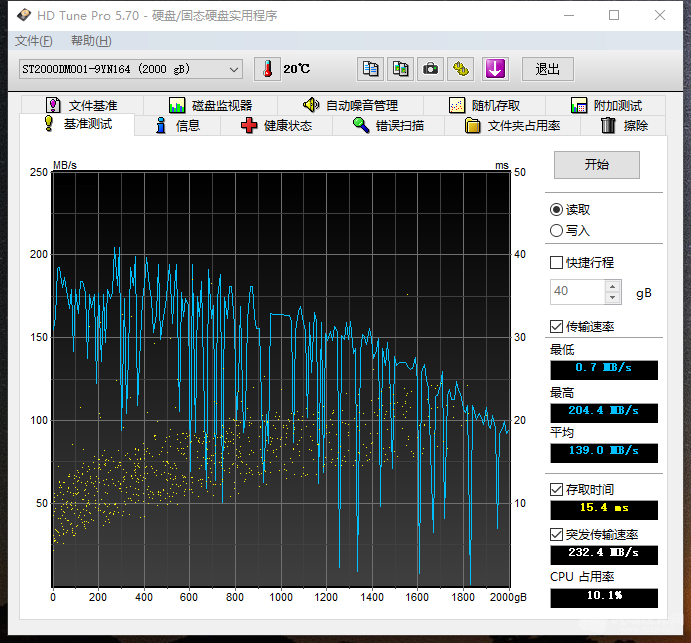
Task: Maximize the HD Tune Pro window
Action: point(614,15)
